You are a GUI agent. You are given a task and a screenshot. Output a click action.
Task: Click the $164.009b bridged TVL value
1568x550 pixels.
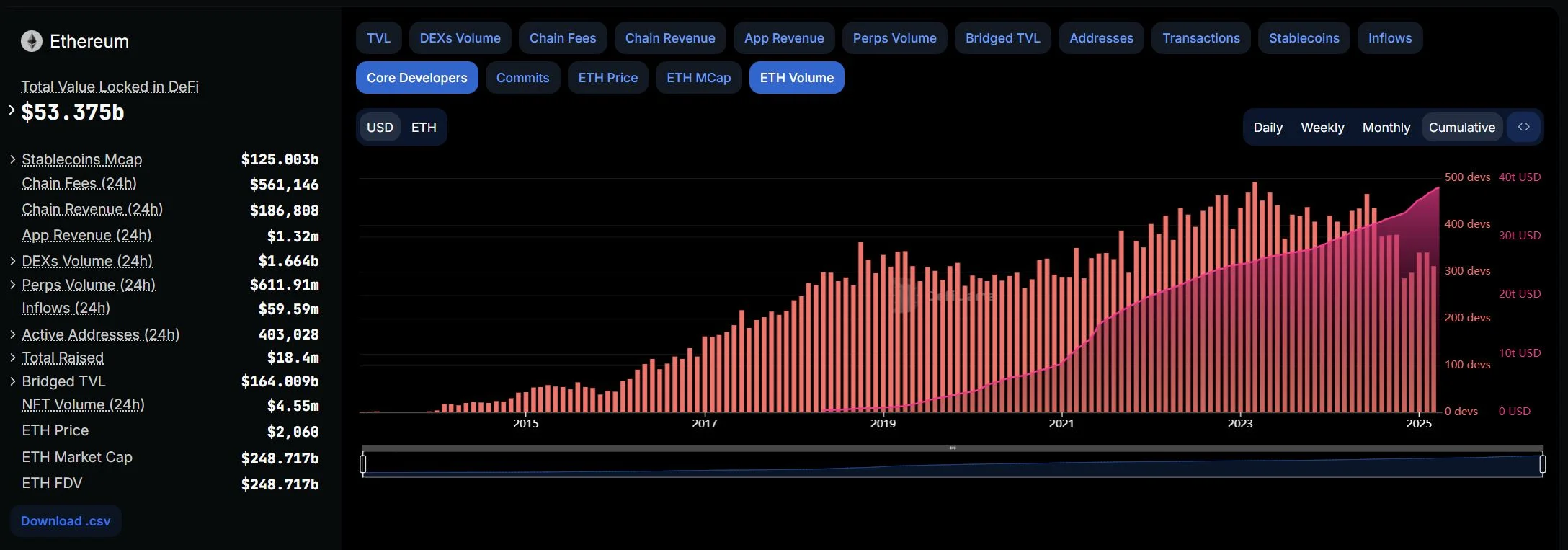[x=280, y=381]
